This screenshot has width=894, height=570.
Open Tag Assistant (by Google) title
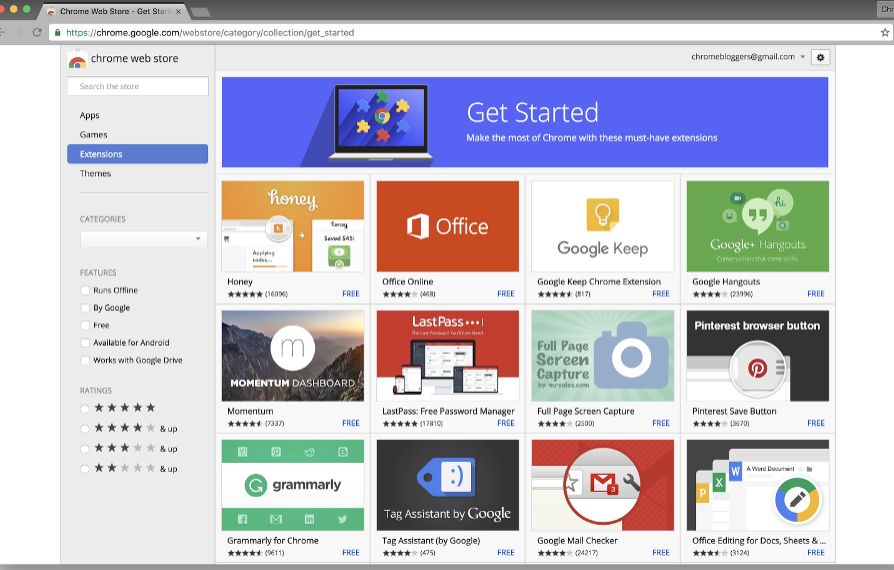431,540
